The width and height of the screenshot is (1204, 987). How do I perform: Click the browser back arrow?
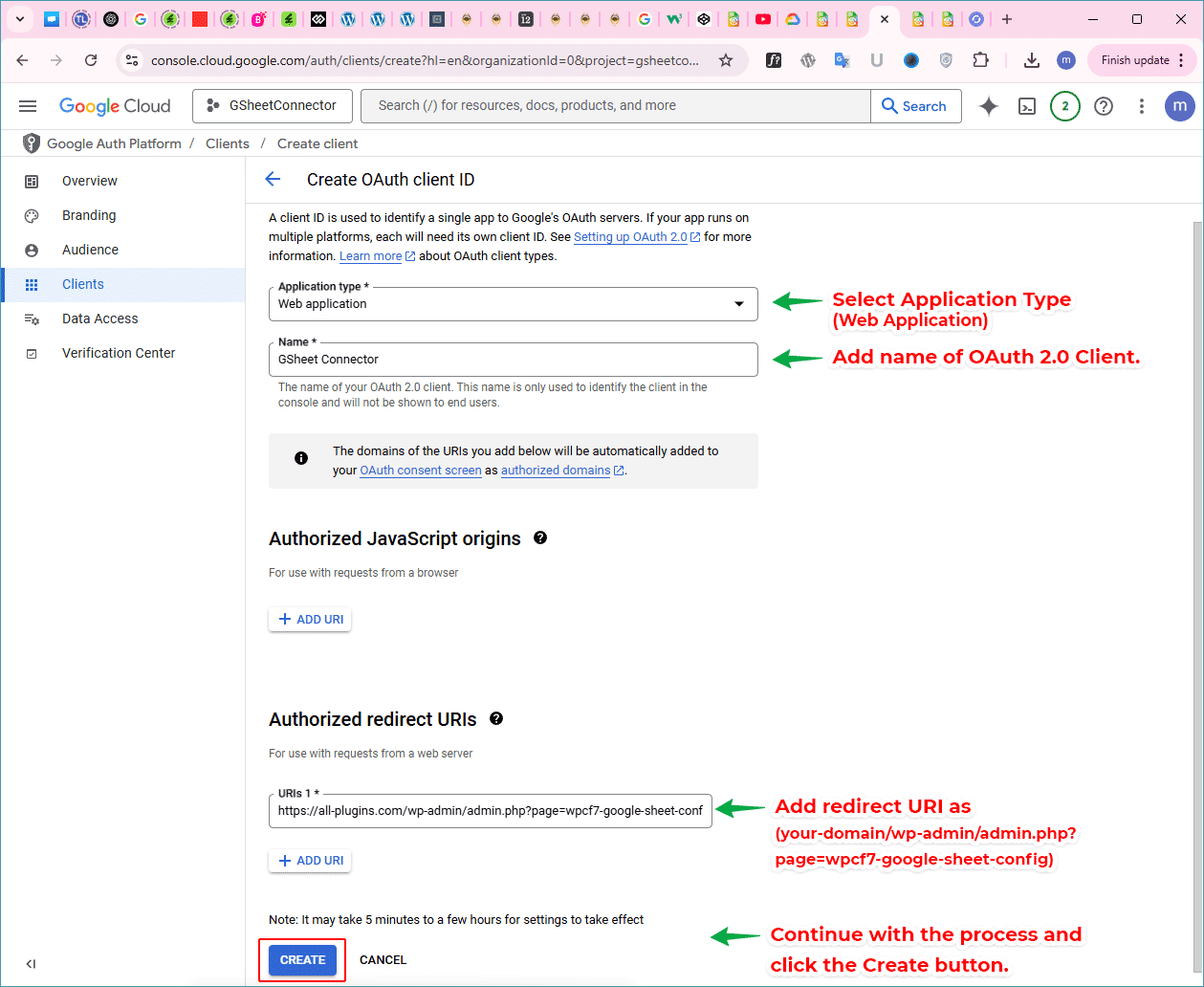[x=23, y=60]
